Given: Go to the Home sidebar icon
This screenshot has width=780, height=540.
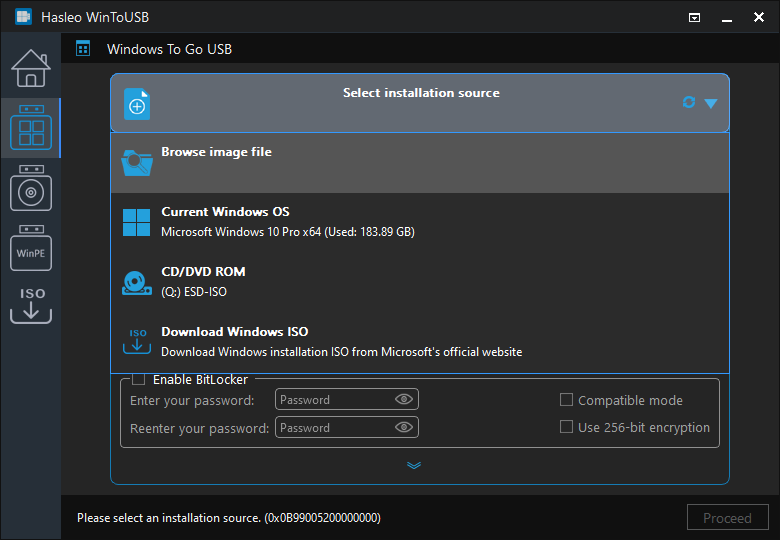Looking at the screenshot, I should (31, 68).
